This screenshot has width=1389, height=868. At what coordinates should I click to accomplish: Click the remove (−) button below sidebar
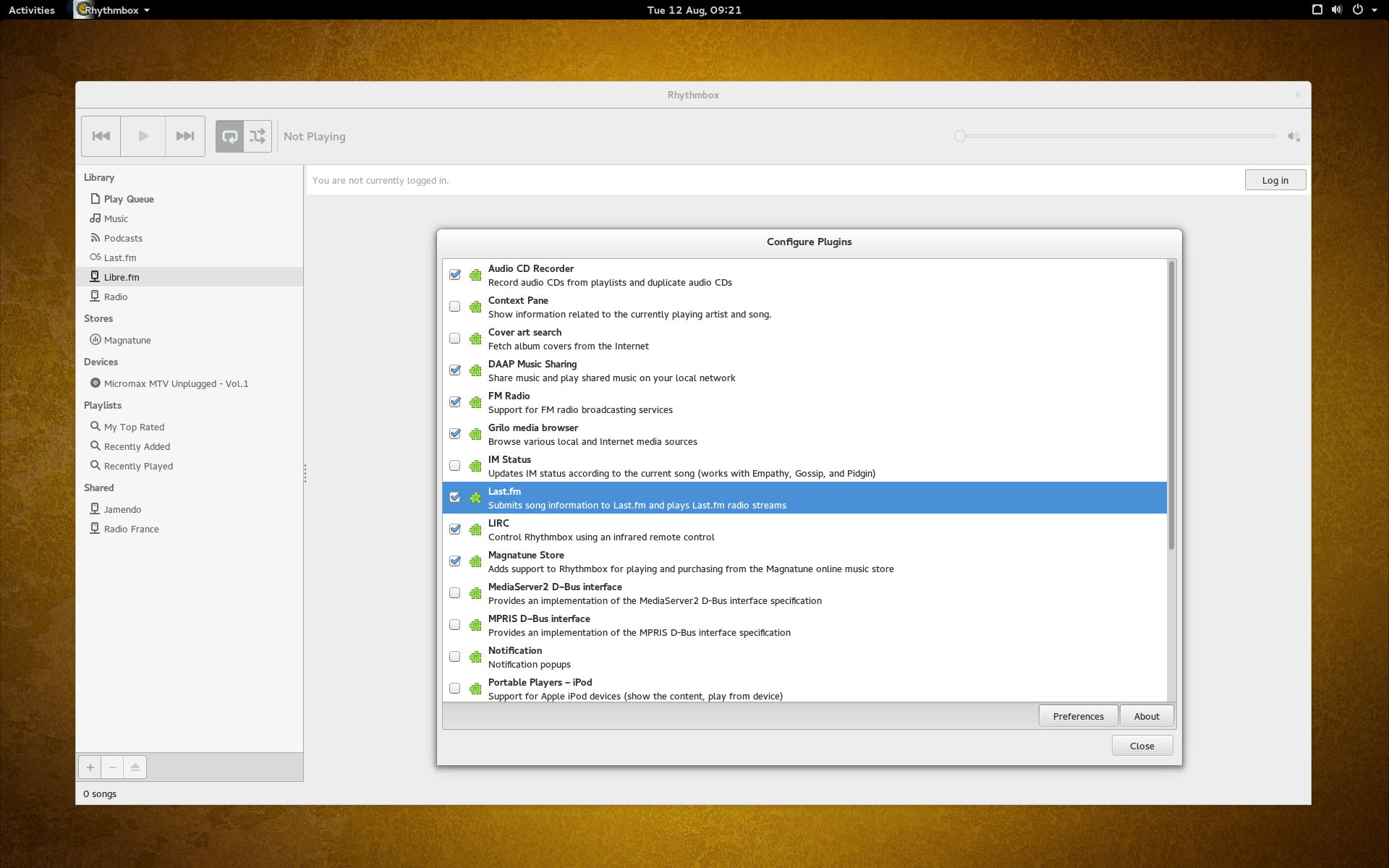[112, 767]
